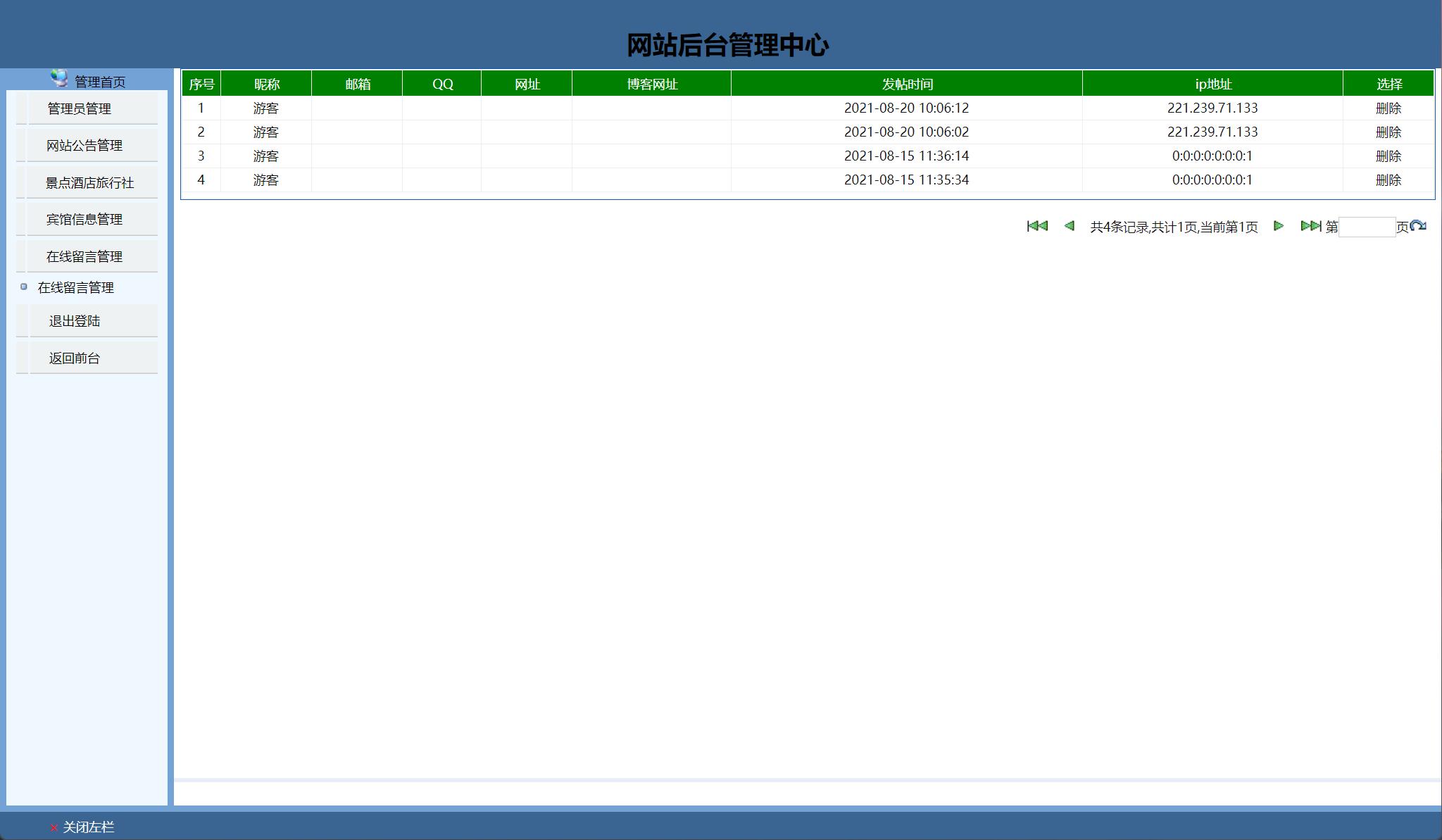The width and height of the screenshot is (1442, 840).
Task: Click the page-jump refresh icon after 页
Action: click(x=1419, y=226)
